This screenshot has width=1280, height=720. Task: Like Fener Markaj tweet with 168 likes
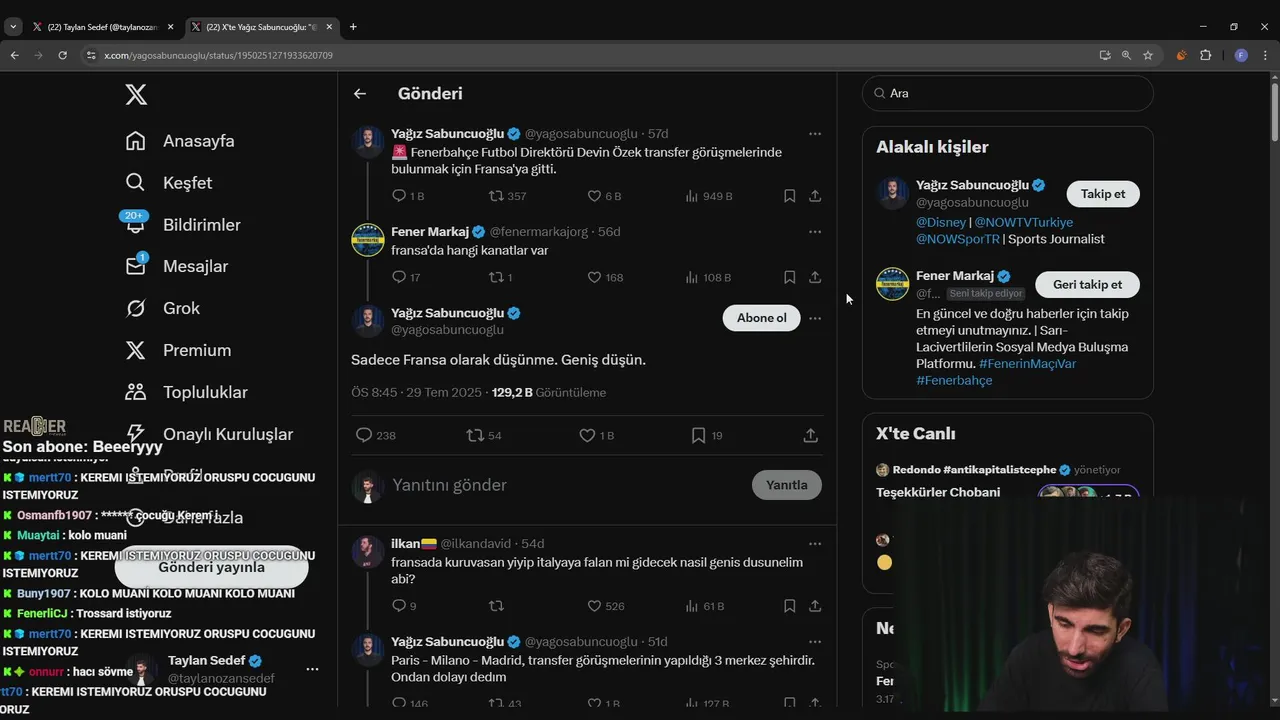pyautogui.click(x=605, y=277)
